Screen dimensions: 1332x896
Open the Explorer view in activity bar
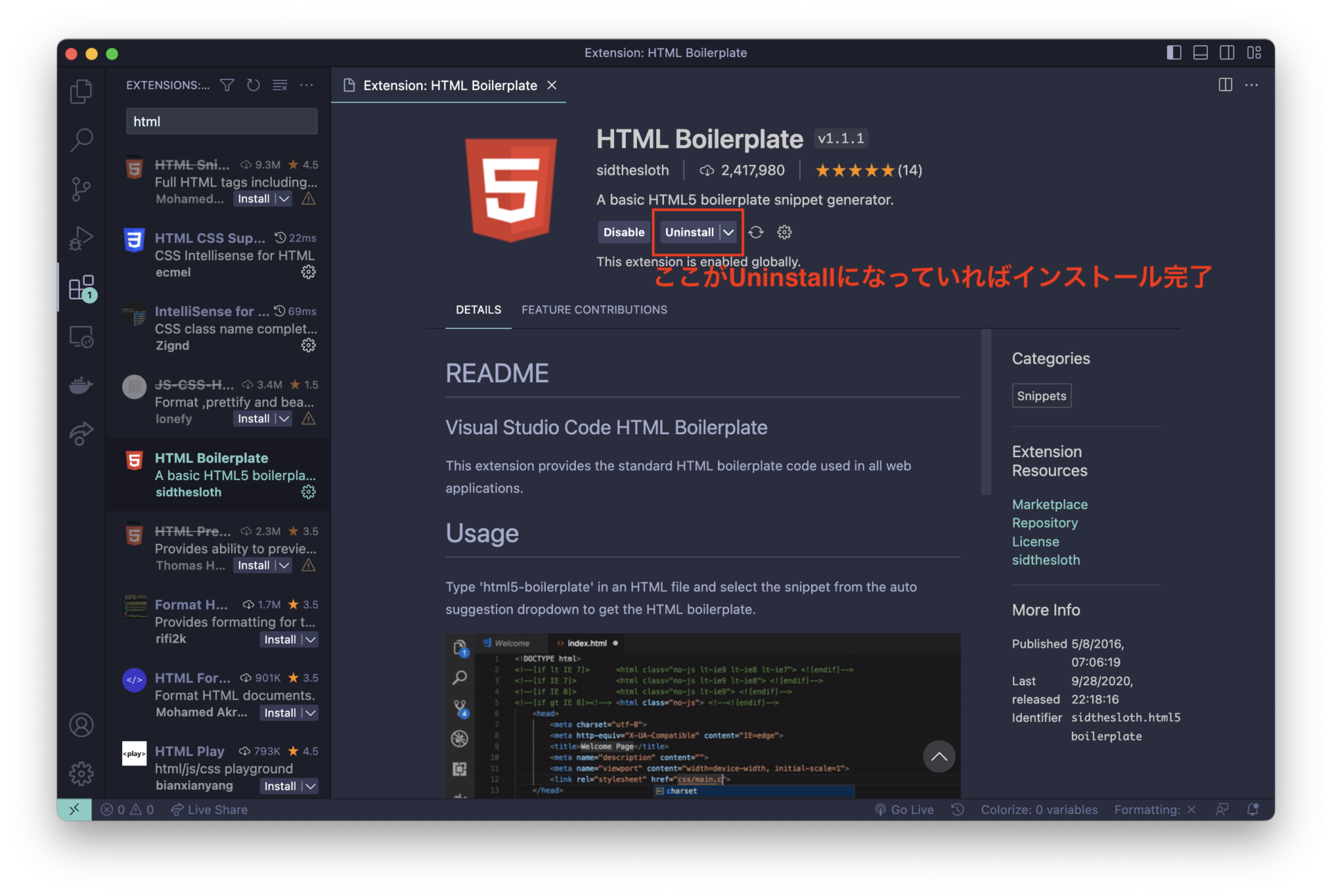(81, 91)
